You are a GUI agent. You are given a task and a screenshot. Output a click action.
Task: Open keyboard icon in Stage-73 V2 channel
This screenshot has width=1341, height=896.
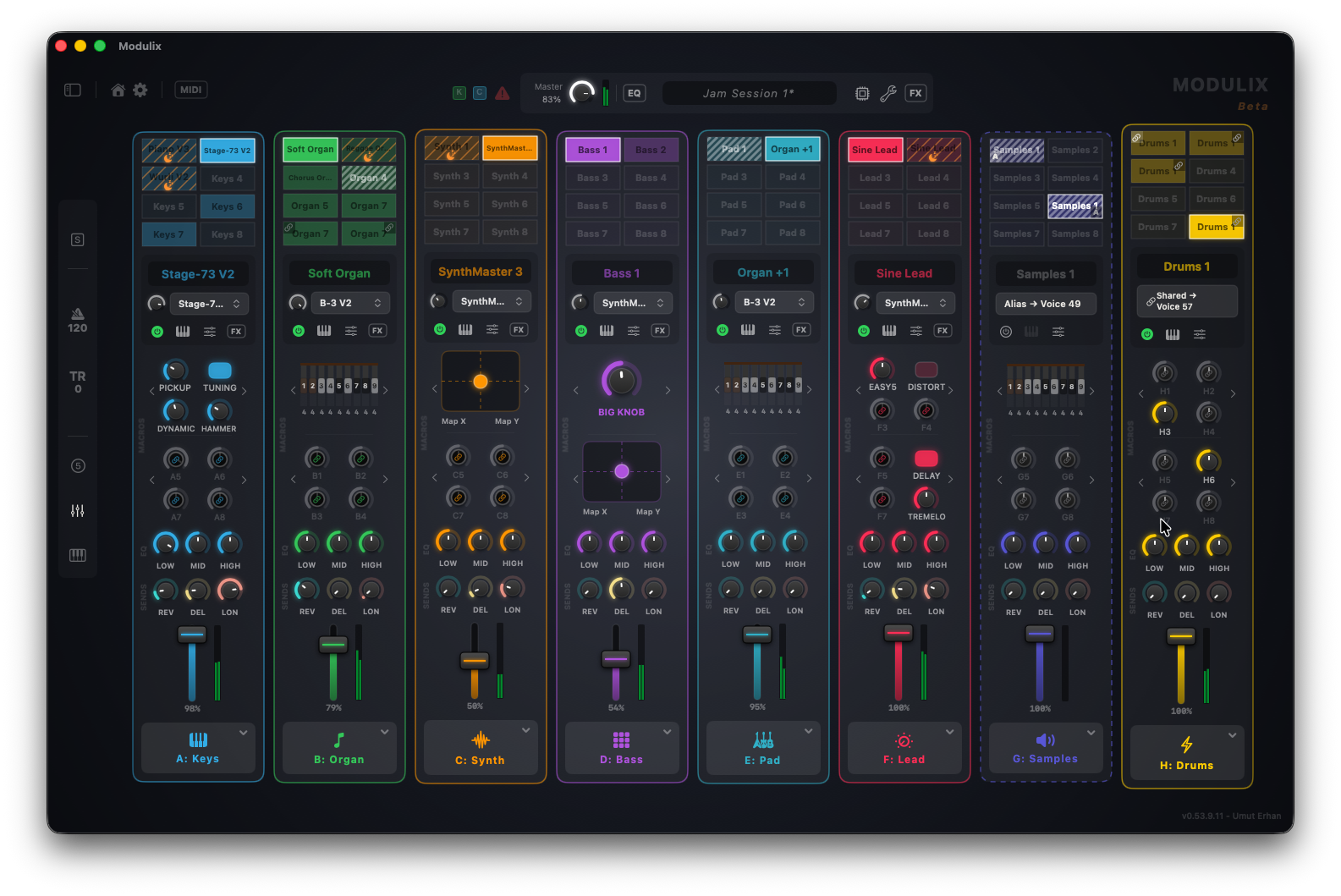click(x=183, y=332)
